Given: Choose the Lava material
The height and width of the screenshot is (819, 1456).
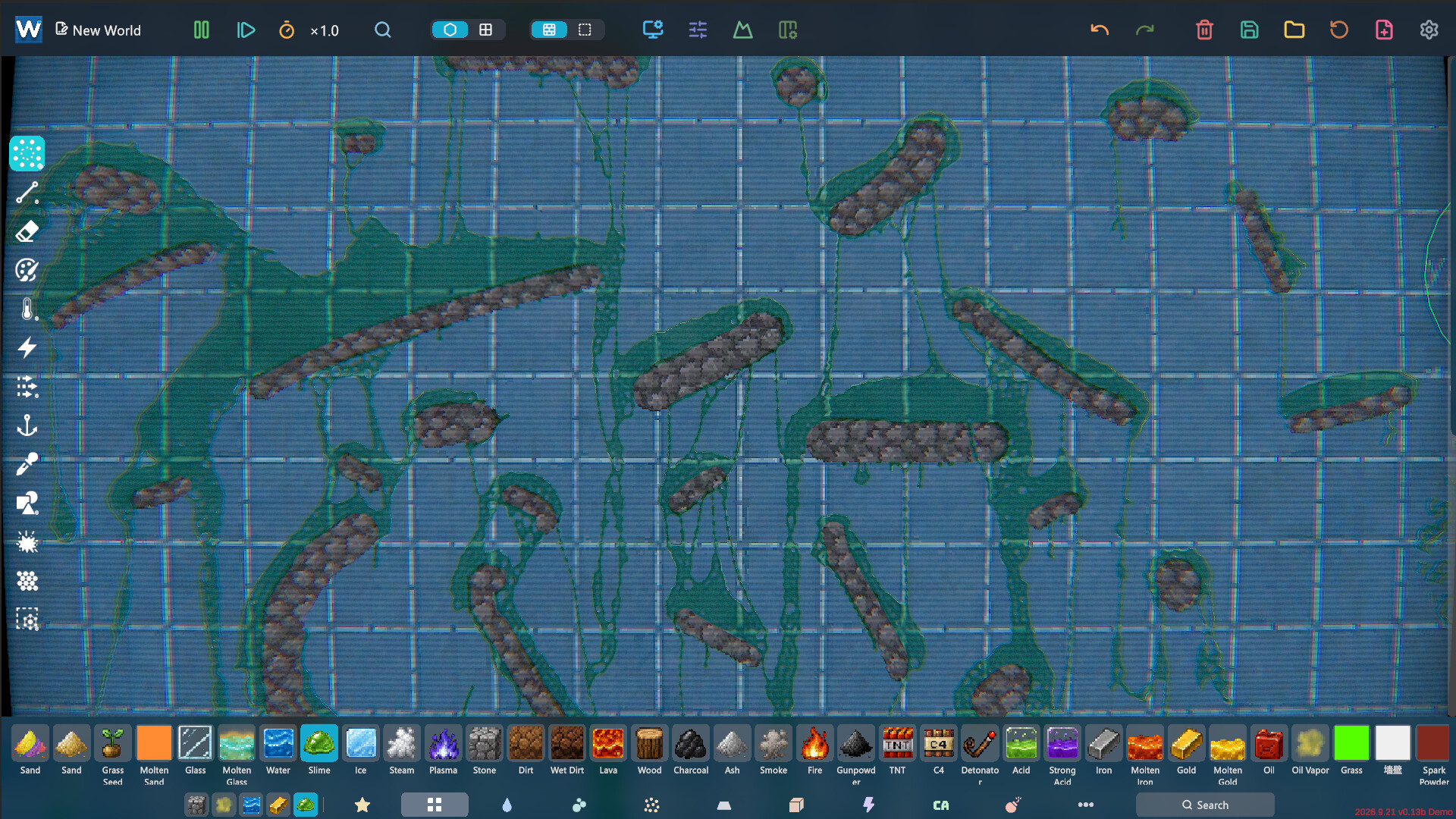Looking at the screenshot, I should [608, 751].
